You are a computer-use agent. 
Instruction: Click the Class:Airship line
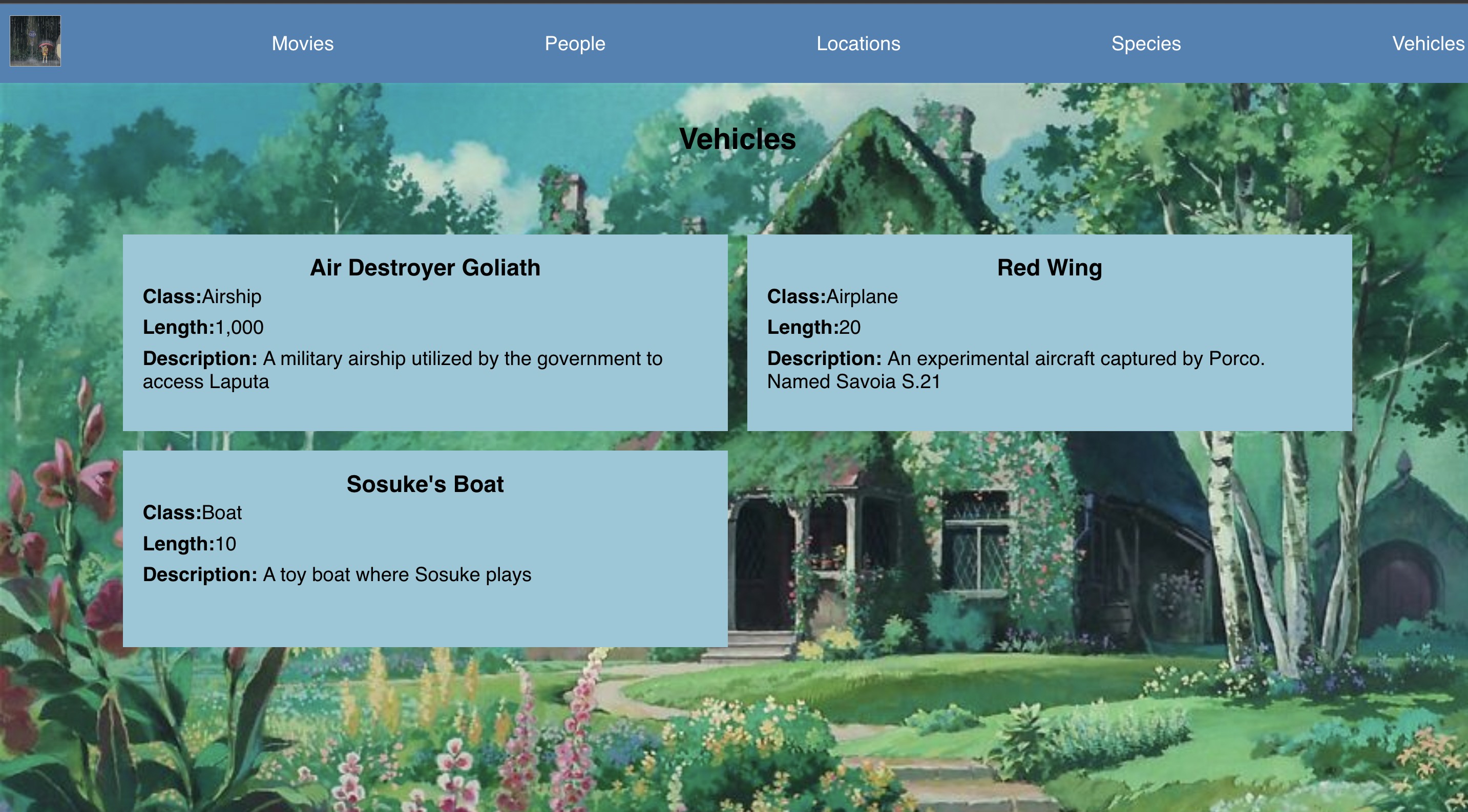(x=202, y=296)
